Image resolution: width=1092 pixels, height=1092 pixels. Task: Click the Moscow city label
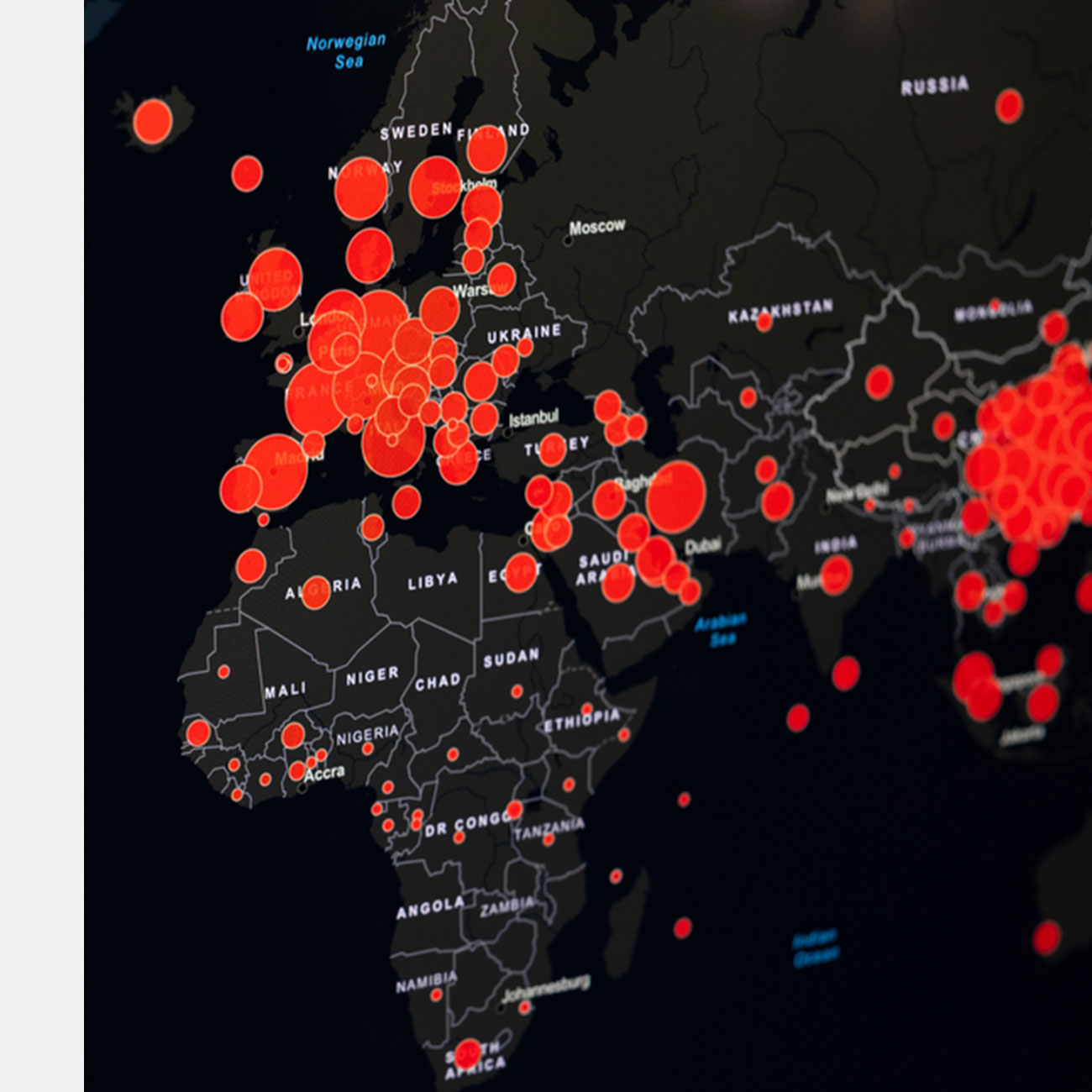coord(597,226)
